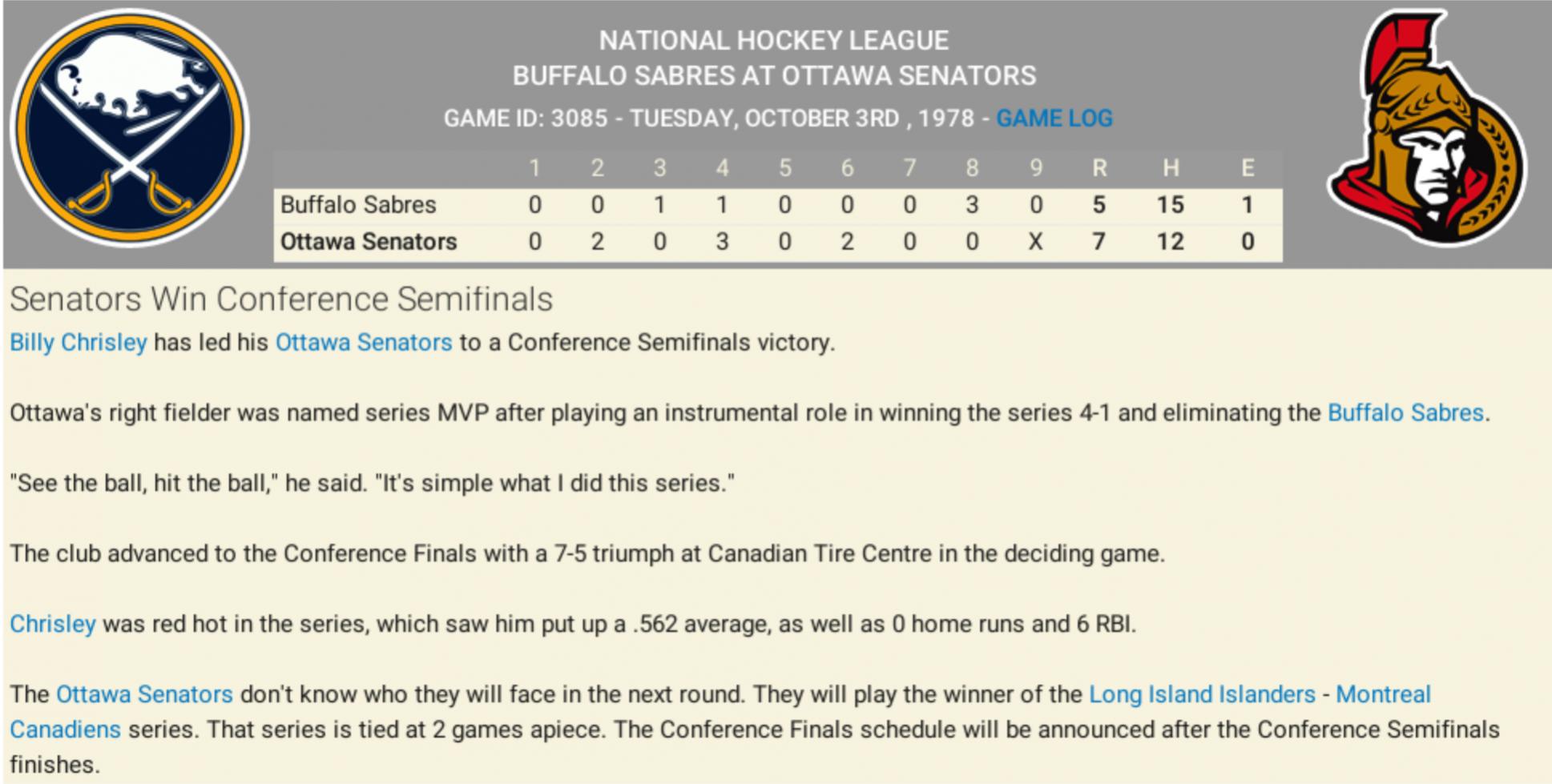Click the "National Hockey League" heading
Viewport: 1552px width, 784px height.
774,41
